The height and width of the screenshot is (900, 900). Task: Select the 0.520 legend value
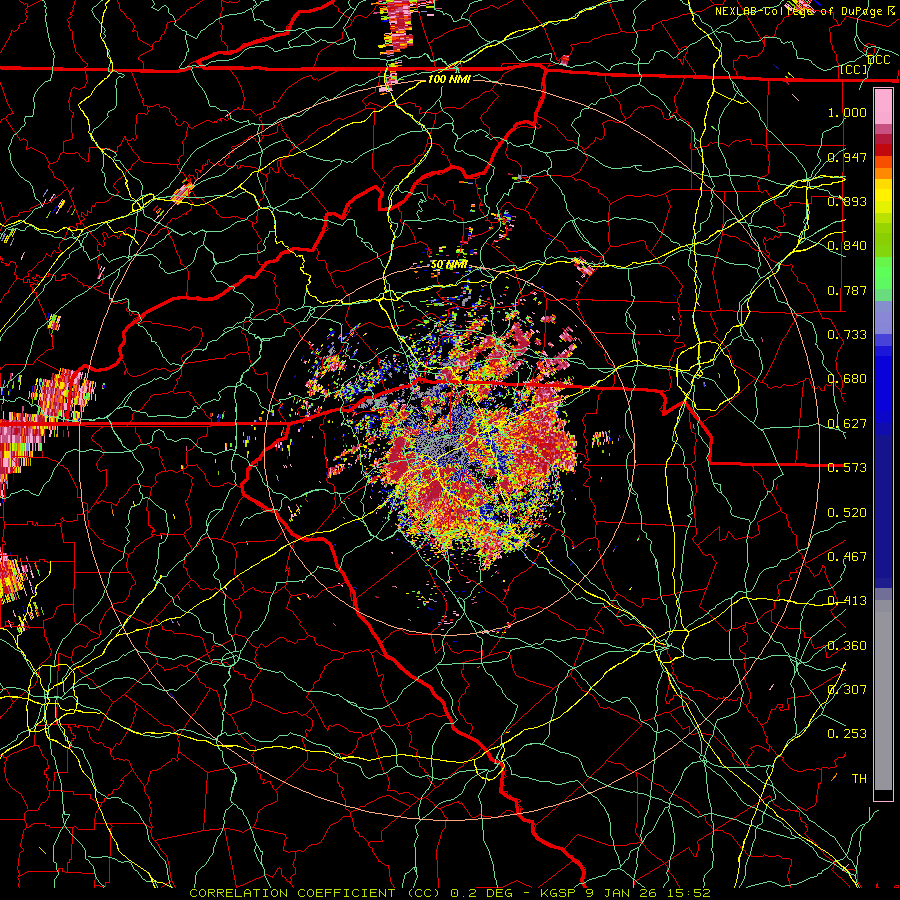click(x=847, y=512)
